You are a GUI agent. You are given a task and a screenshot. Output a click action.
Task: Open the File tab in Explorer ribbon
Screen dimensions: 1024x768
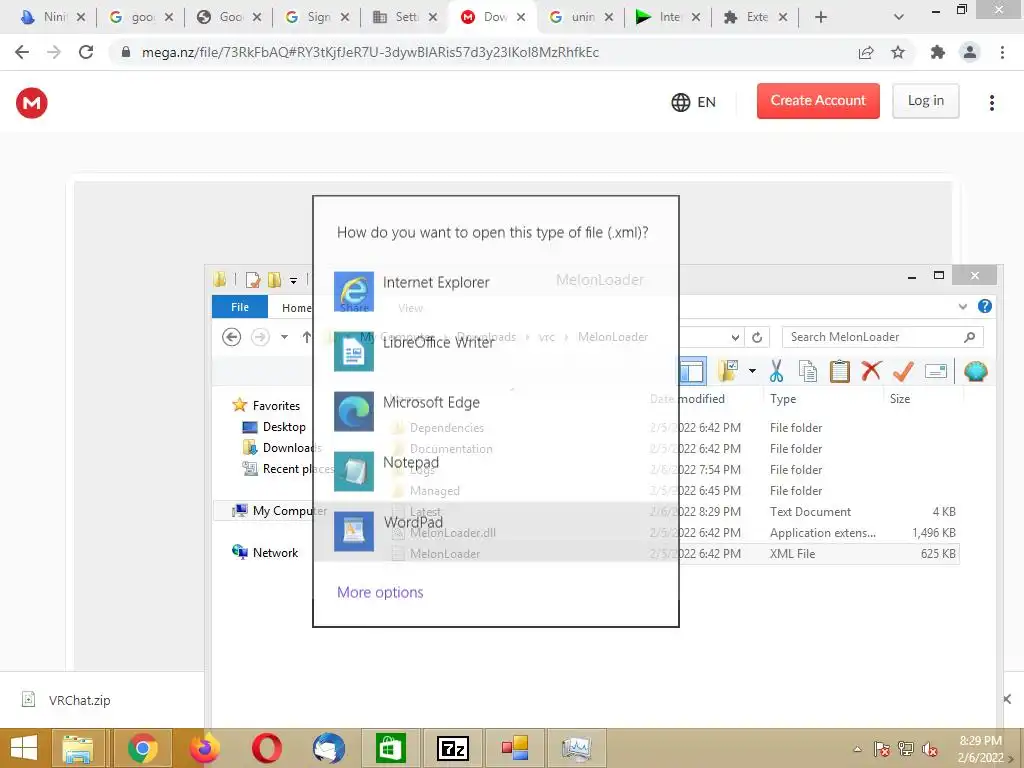click(x=240, y=307)
